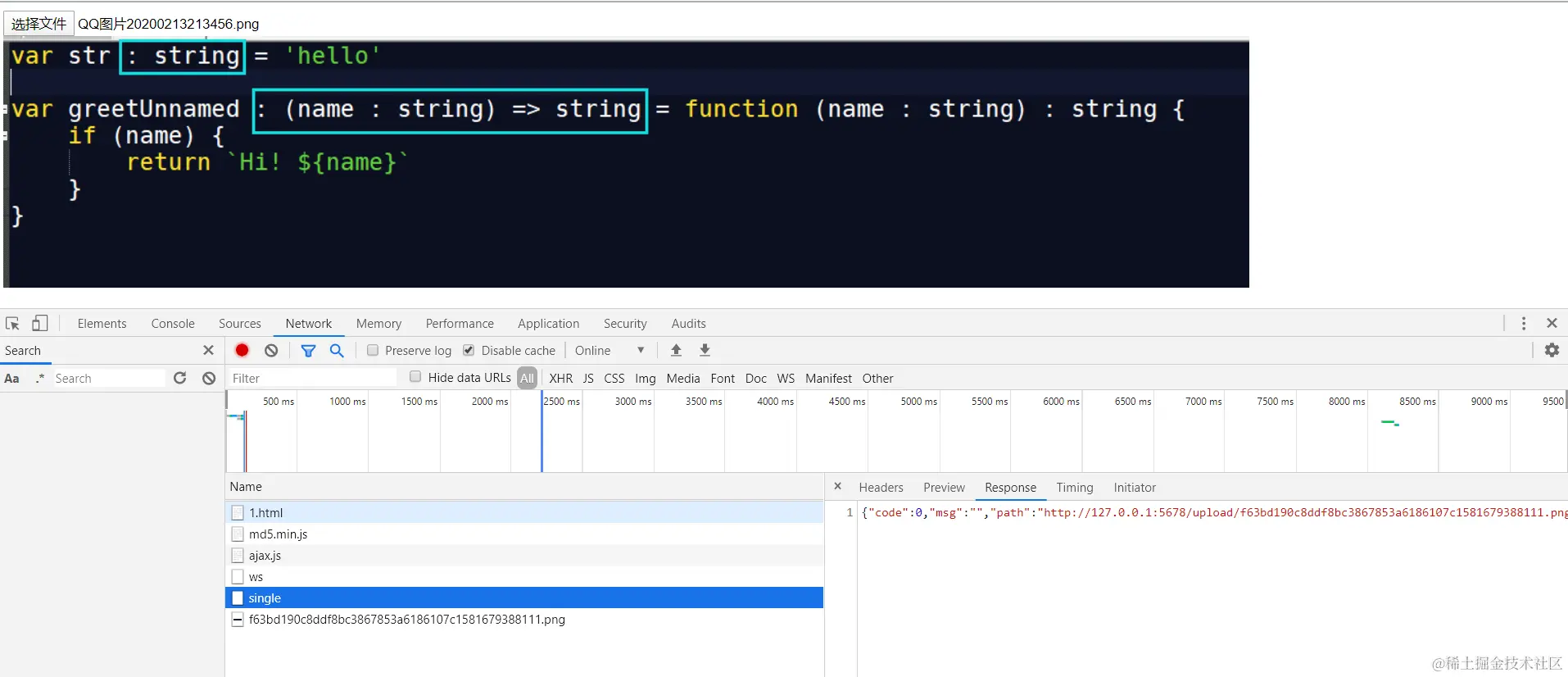Check Hide data URLs
This screenshot has height=677, width=1568.
click(415, 377)
